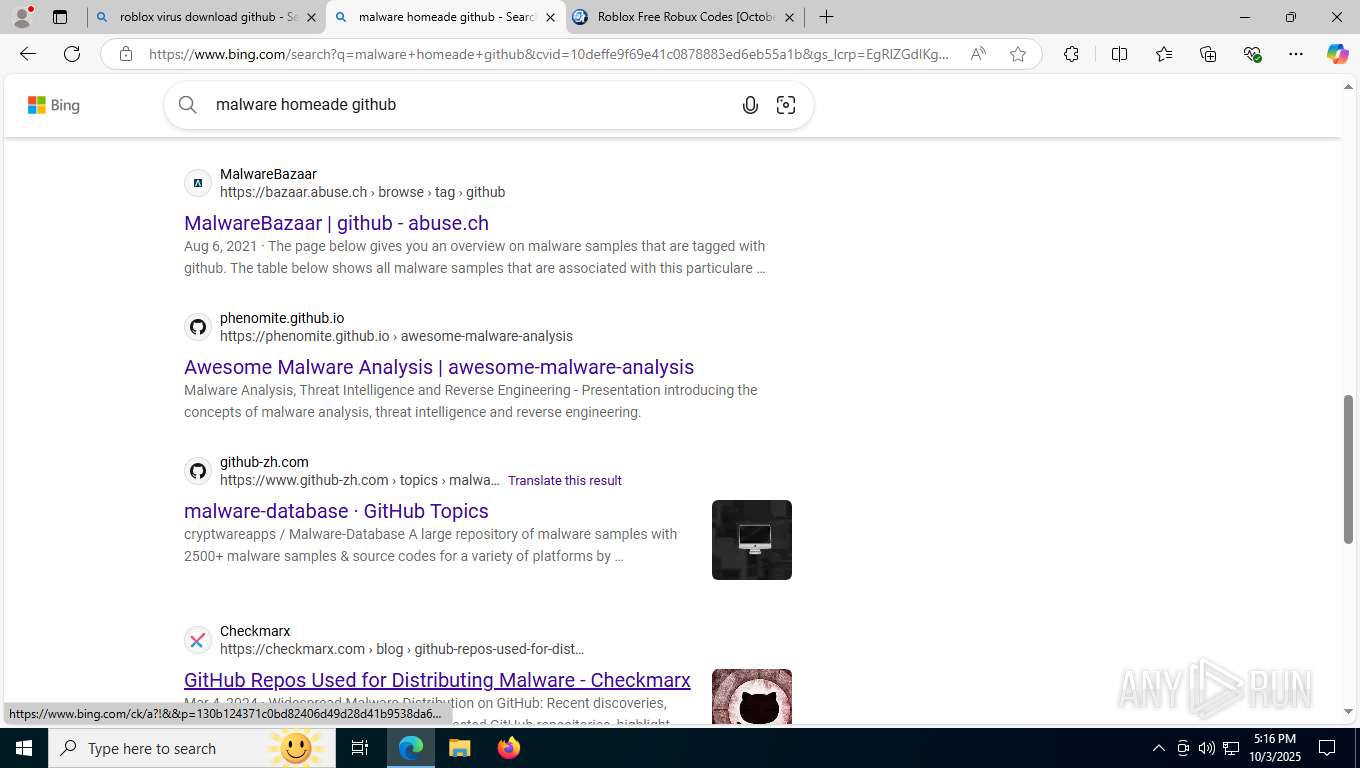Open File Explorer from taskbar
This screenshot has height=768, width=1360.
pyautogui.click(x=459, y=748)
